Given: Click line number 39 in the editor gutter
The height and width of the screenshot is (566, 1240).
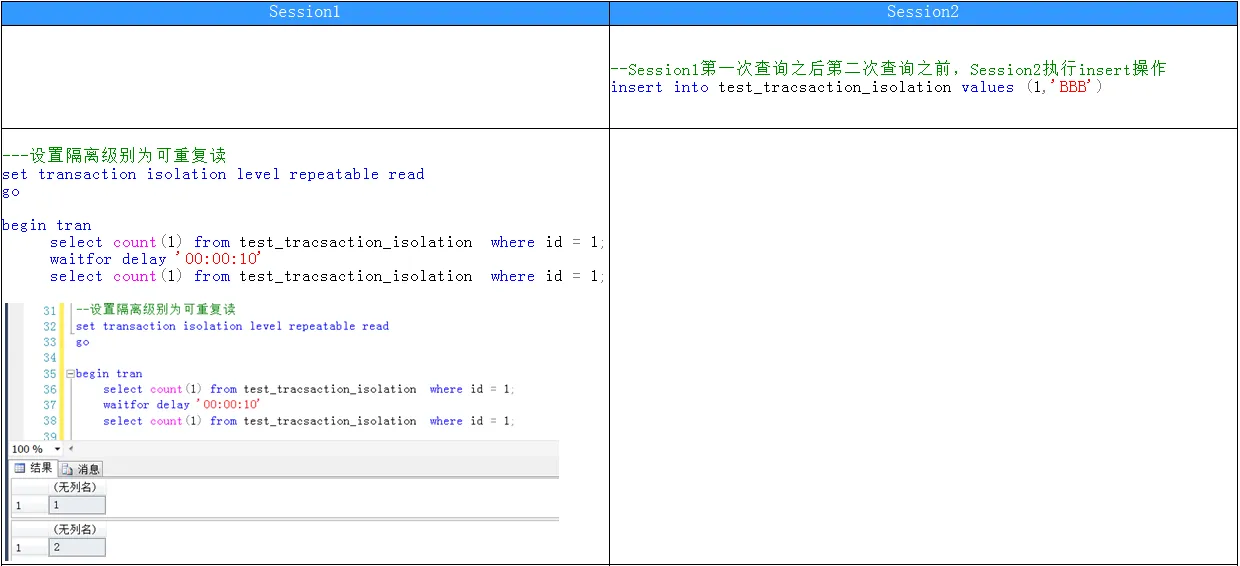Looking at the screenshot, I should click(50, 437).
